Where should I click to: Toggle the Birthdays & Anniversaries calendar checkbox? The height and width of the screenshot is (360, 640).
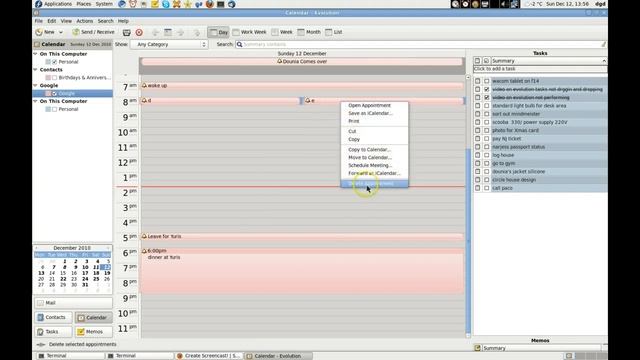coord(55,78)
